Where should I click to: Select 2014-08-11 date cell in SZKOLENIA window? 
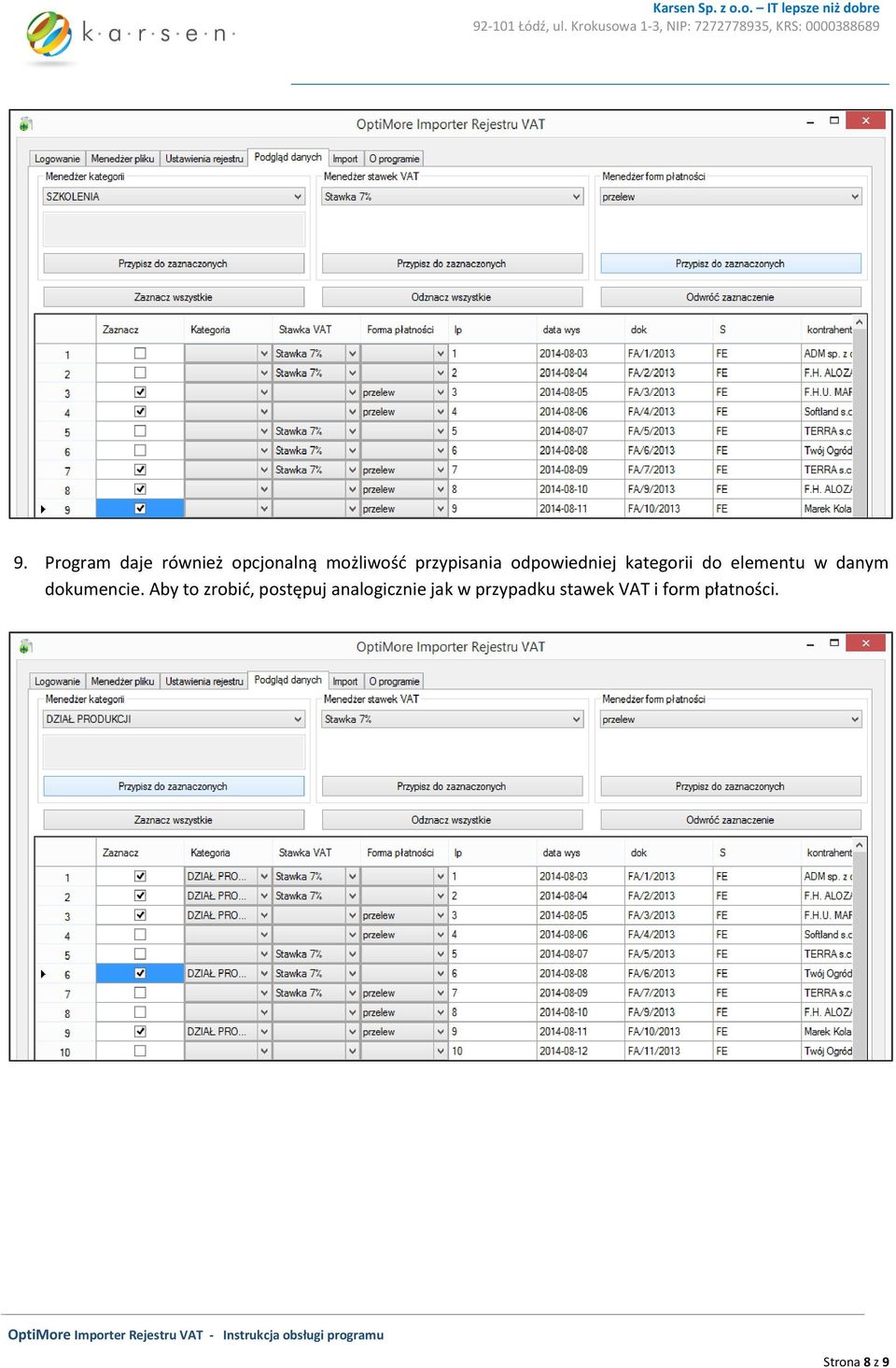click(x=581, y=509)
